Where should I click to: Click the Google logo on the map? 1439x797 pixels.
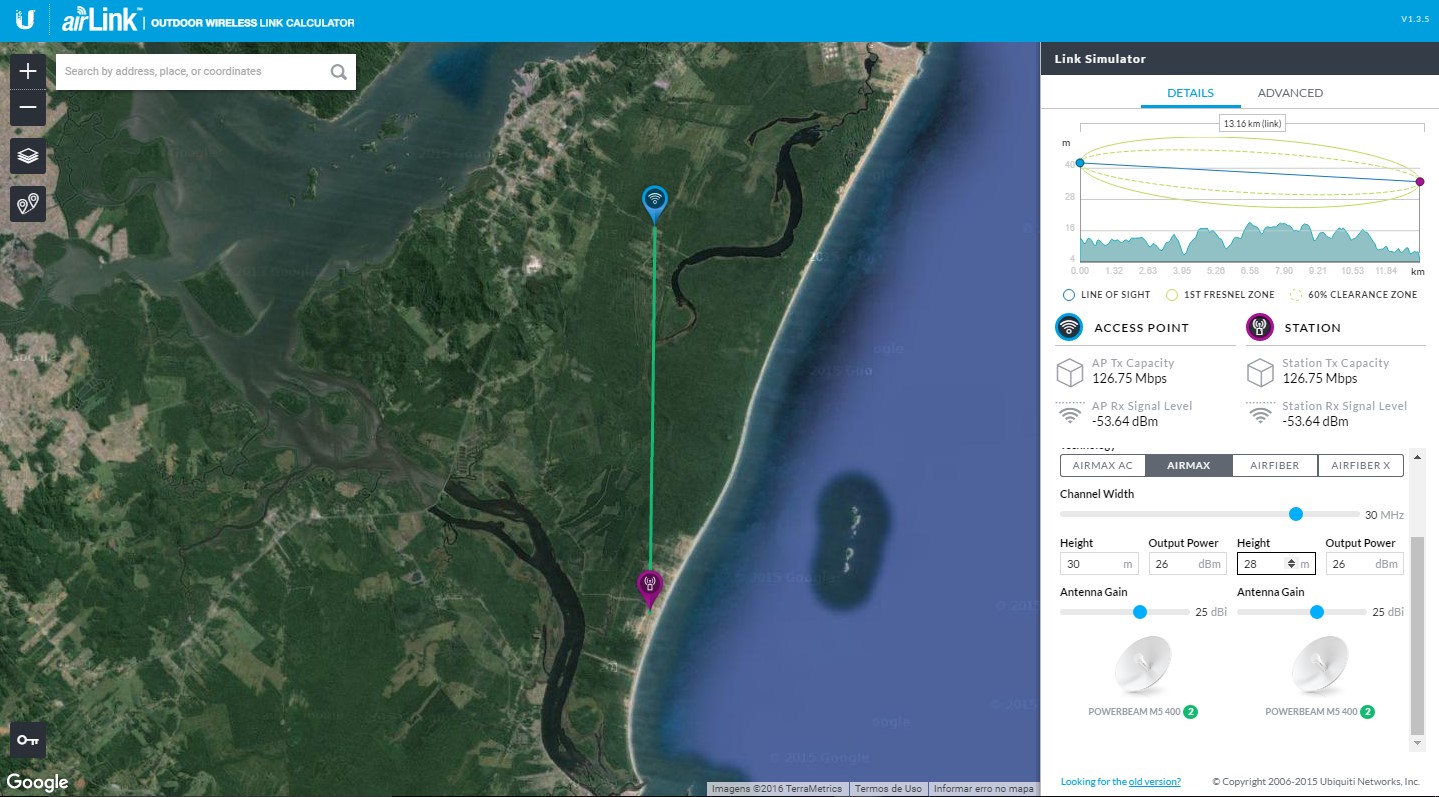[x=38, y=782]
